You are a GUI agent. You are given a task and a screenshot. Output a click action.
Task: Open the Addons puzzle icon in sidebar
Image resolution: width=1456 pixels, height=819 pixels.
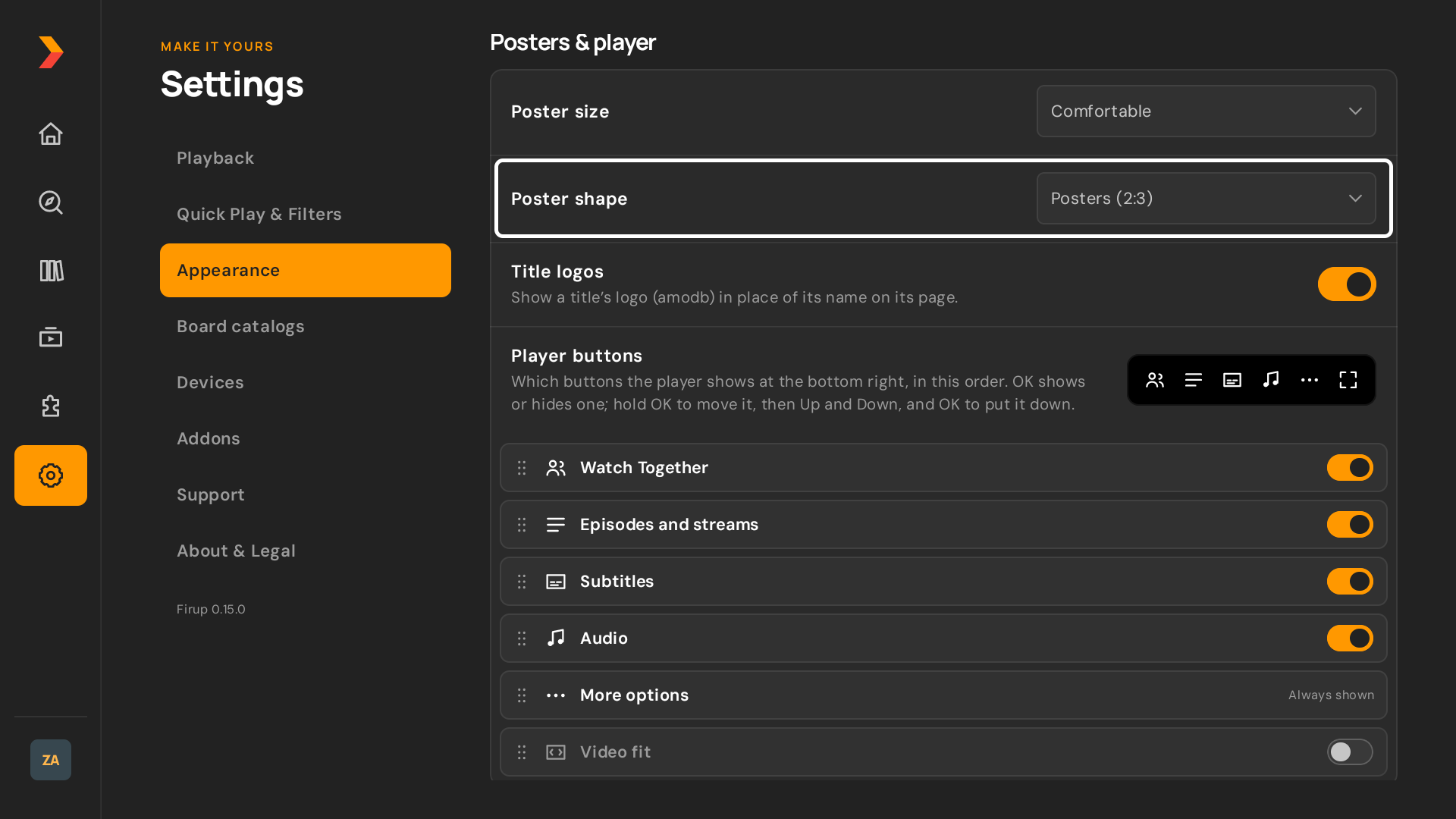51,406
